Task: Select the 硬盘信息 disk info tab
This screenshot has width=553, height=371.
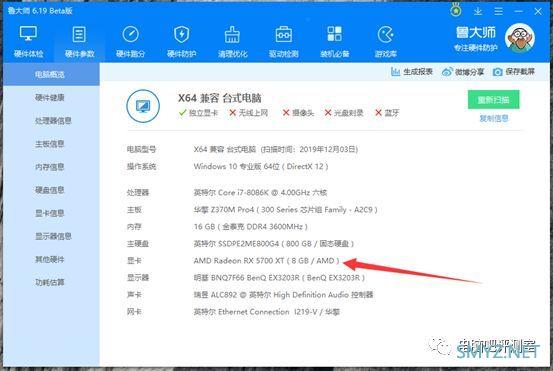Action: click(50, 190)
